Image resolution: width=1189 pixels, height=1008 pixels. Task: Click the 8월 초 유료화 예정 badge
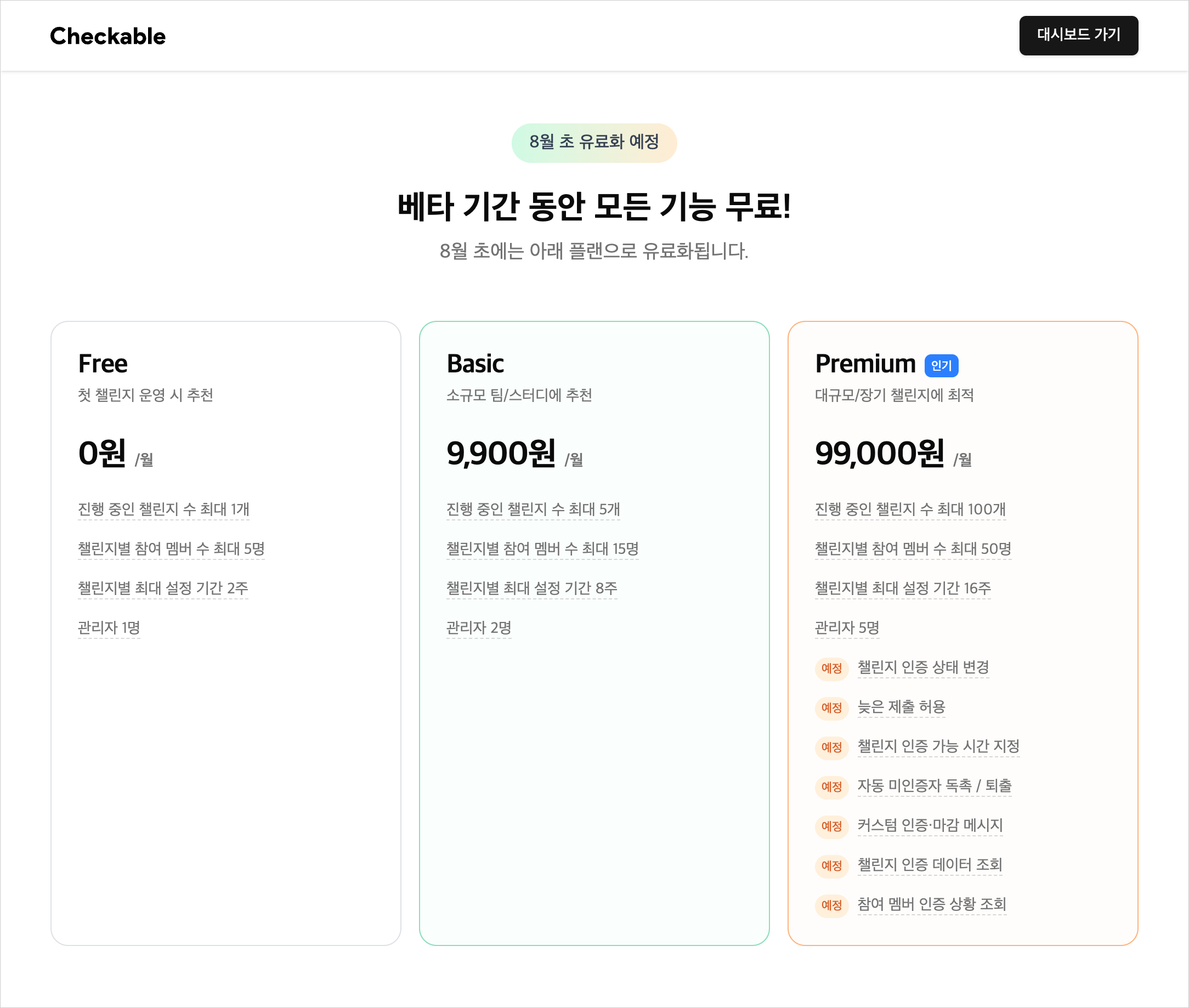[x=593, y=142]
